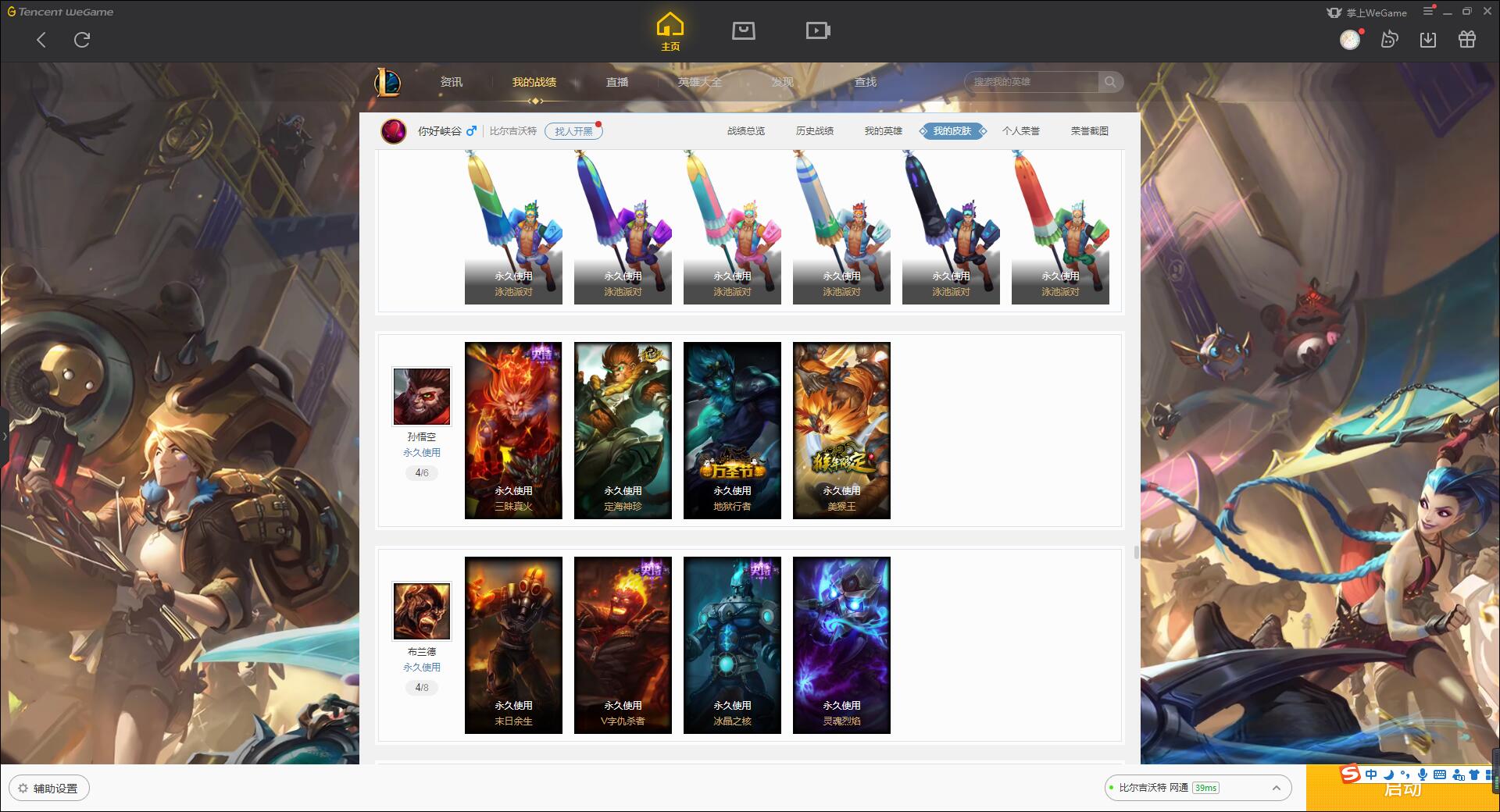Open the 冰晶之核 skin card

732,645
